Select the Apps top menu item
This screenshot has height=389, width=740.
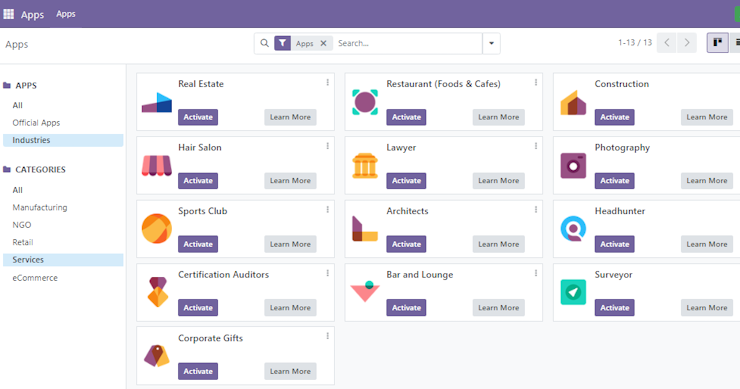click(x=66, y=14)
